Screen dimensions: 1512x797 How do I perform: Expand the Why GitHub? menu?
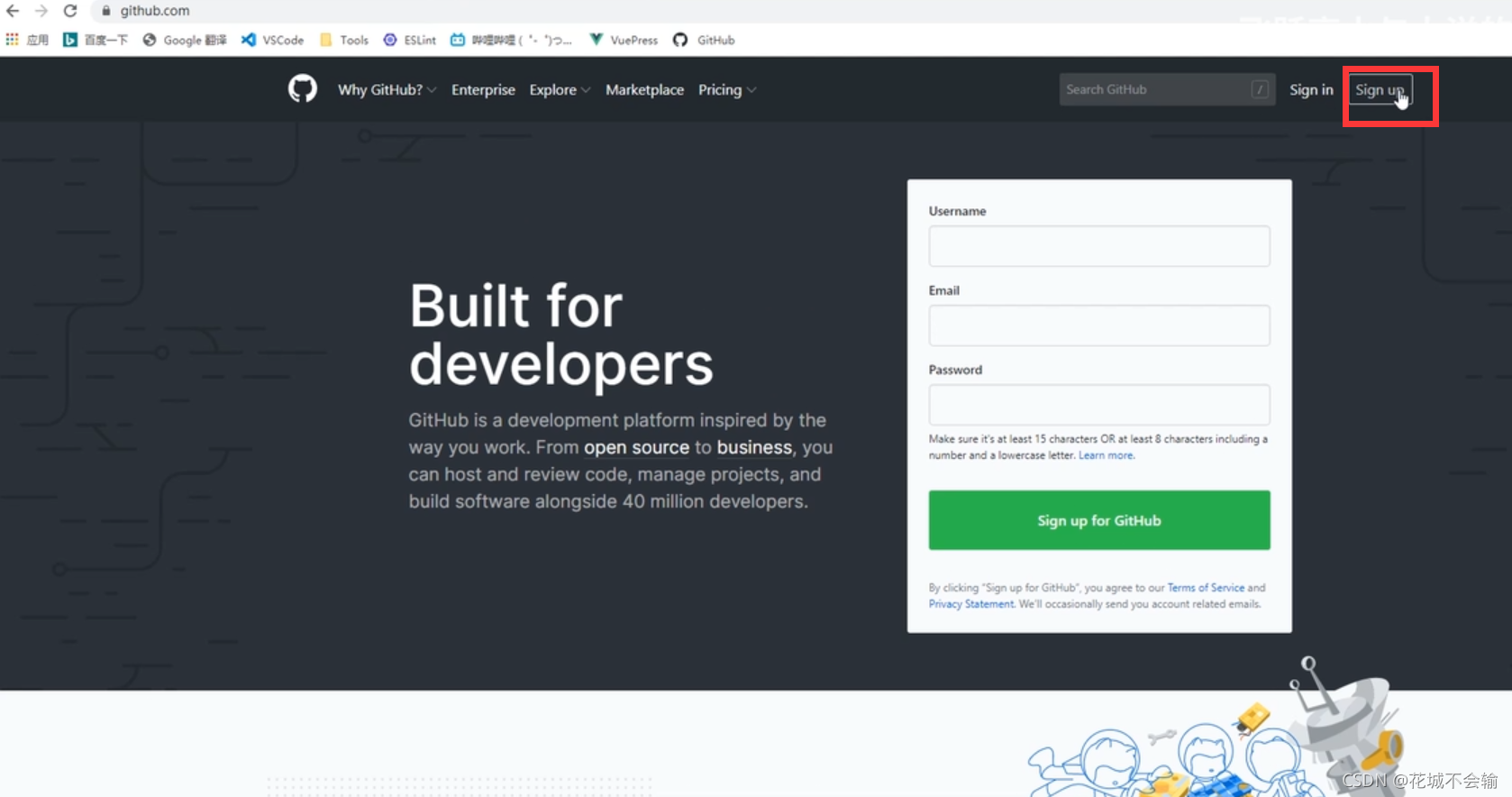[387, 89]
